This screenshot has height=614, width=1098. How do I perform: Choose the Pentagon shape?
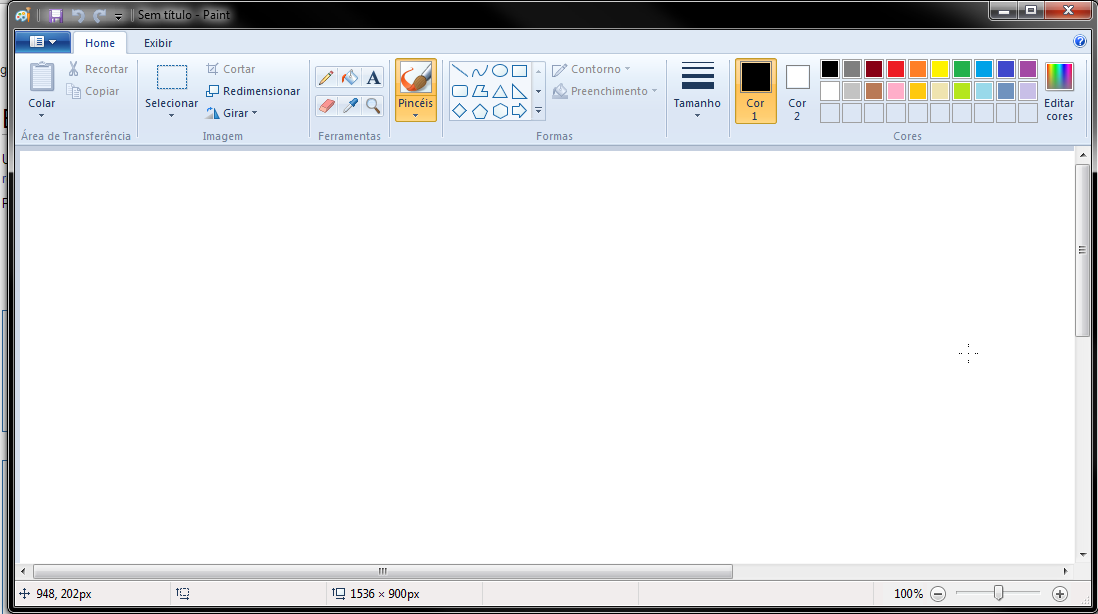[480, 111]
